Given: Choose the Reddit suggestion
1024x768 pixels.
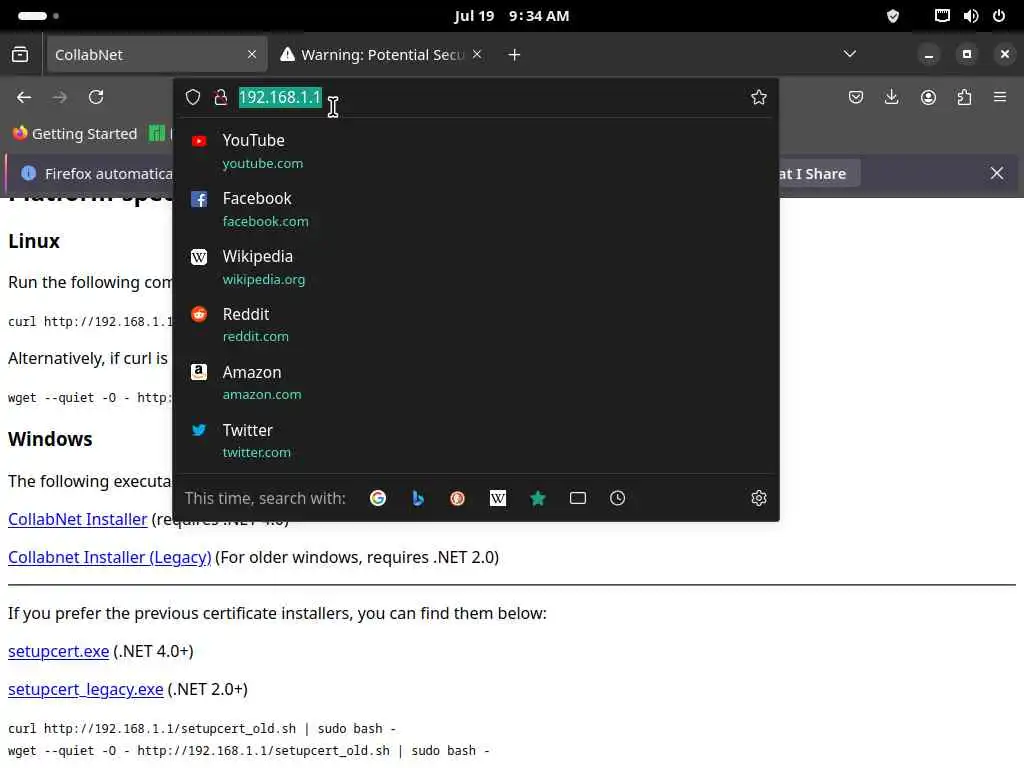Looking at the screenshot, I should point(476,325).
